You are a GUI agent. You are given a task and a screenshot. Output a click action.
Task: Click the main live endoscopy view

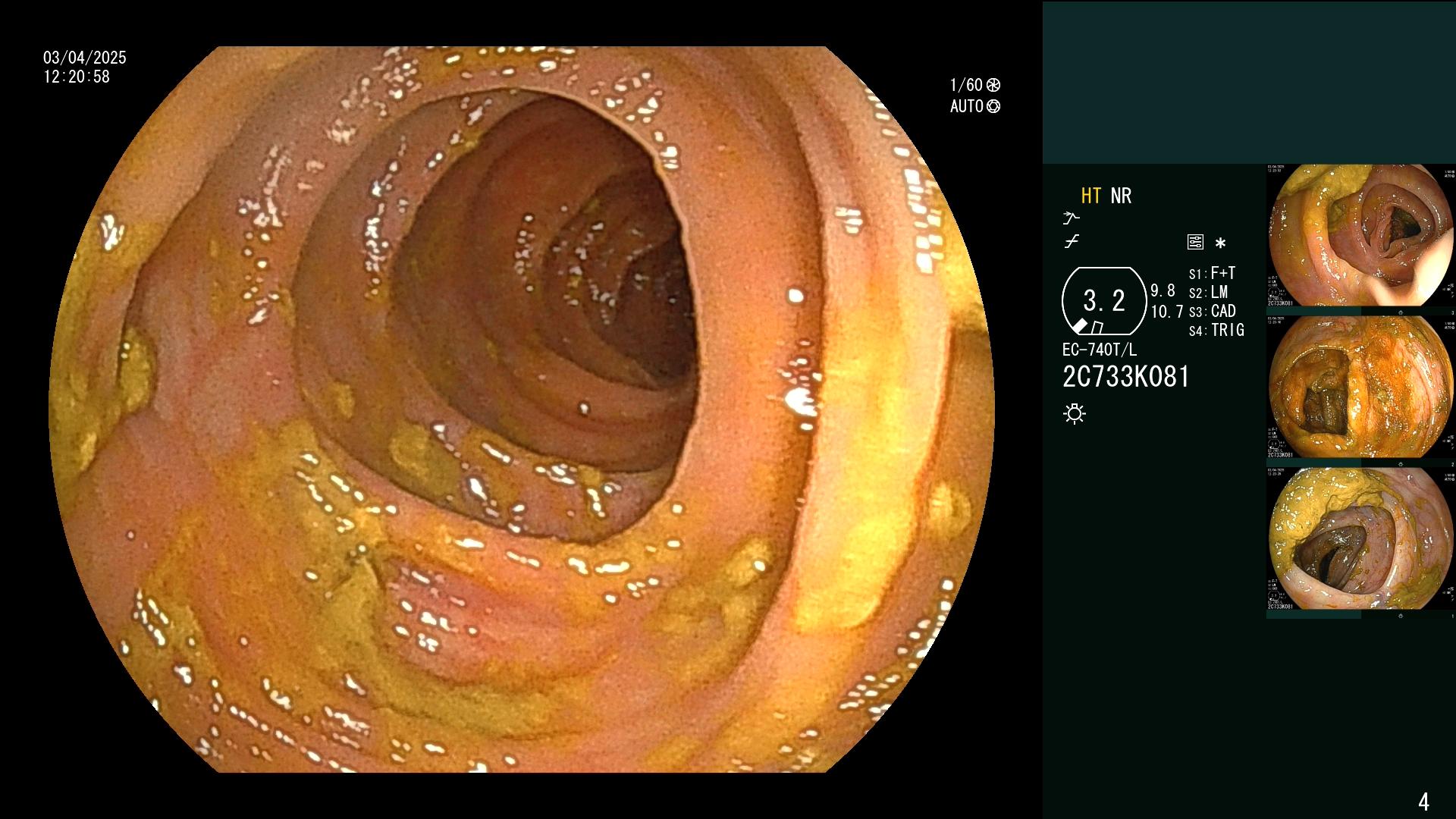click(x=521, y=409)
